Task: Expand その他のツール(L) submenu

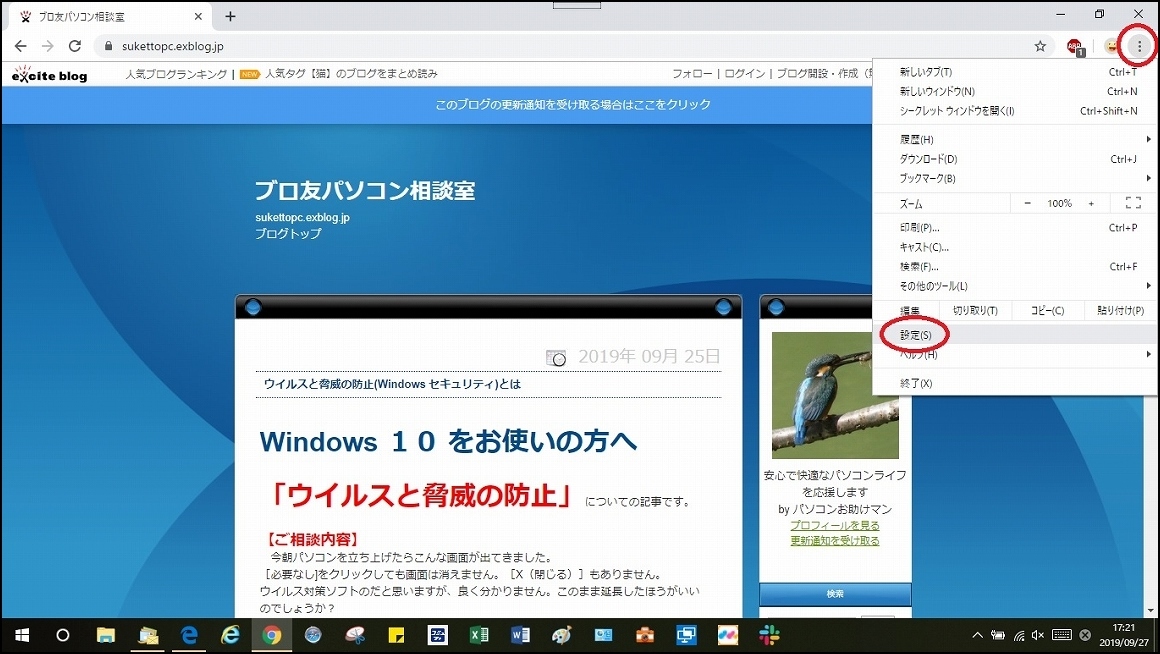Action: (x=1017, y=286)
